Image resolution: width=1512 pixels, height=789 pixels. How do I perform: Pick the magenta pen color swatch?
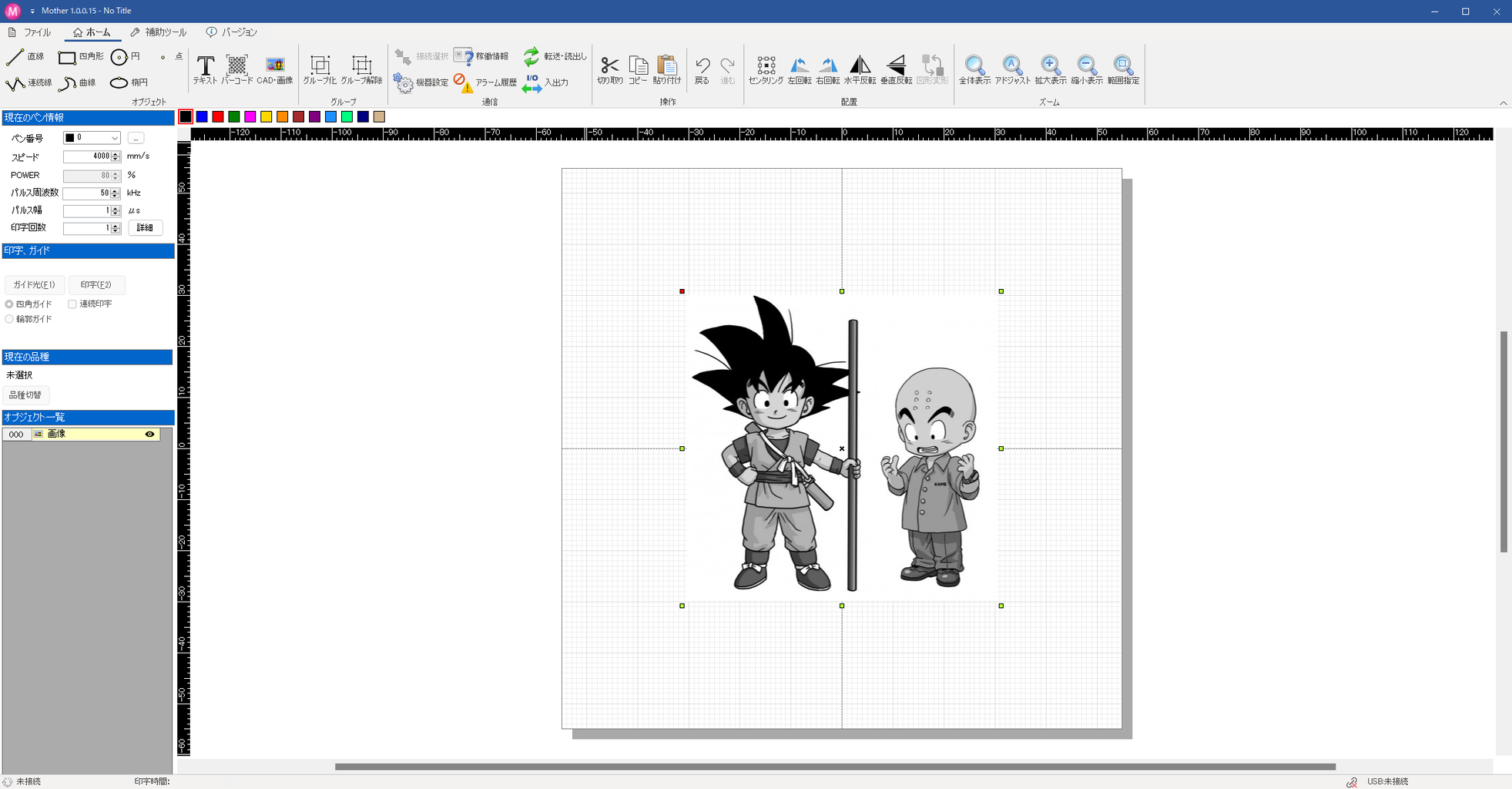[250, 117]
